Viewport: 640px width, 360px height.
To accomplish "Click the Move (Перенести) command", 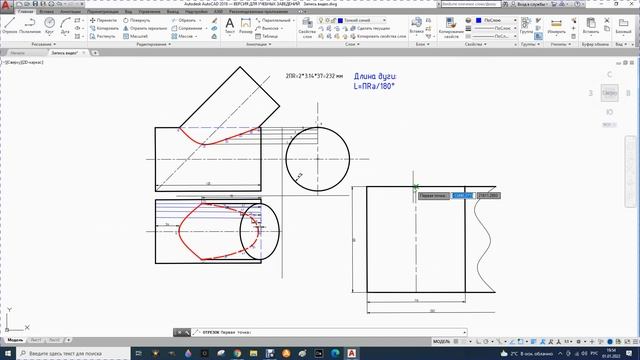I will pos(103,20).
